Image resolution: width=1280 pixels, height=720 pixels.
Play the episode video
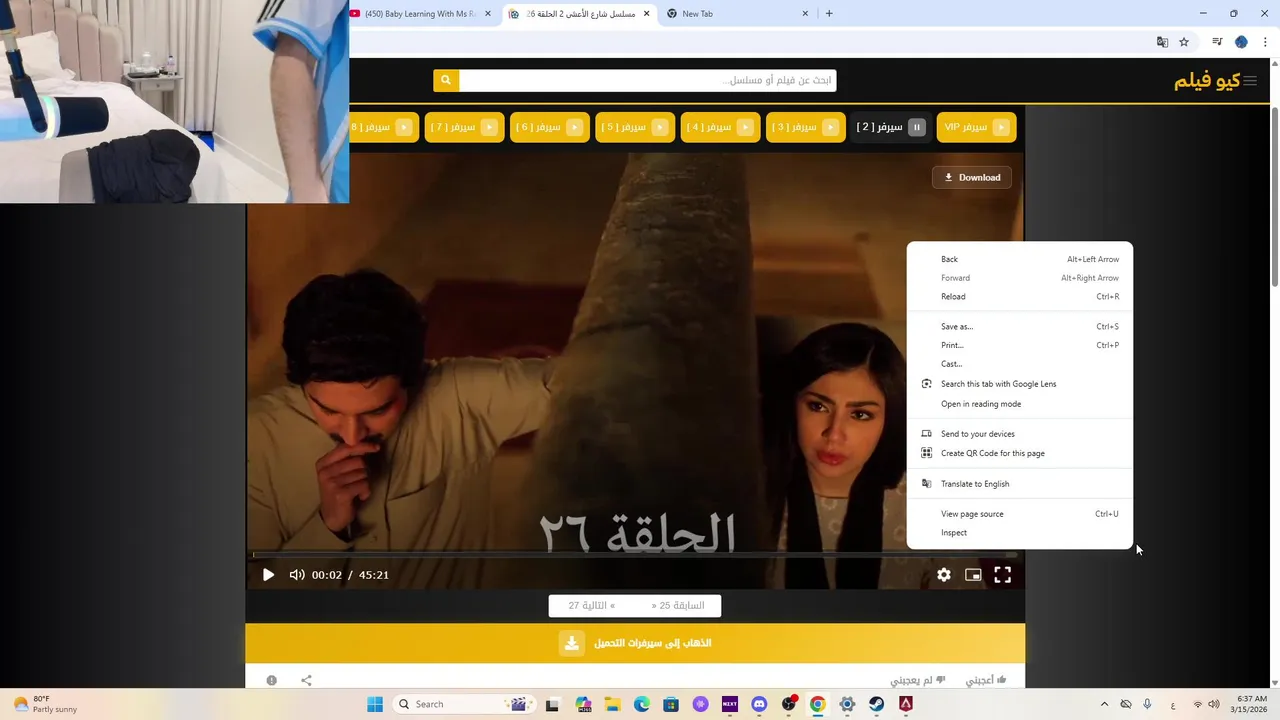click(x=268, y=575)
